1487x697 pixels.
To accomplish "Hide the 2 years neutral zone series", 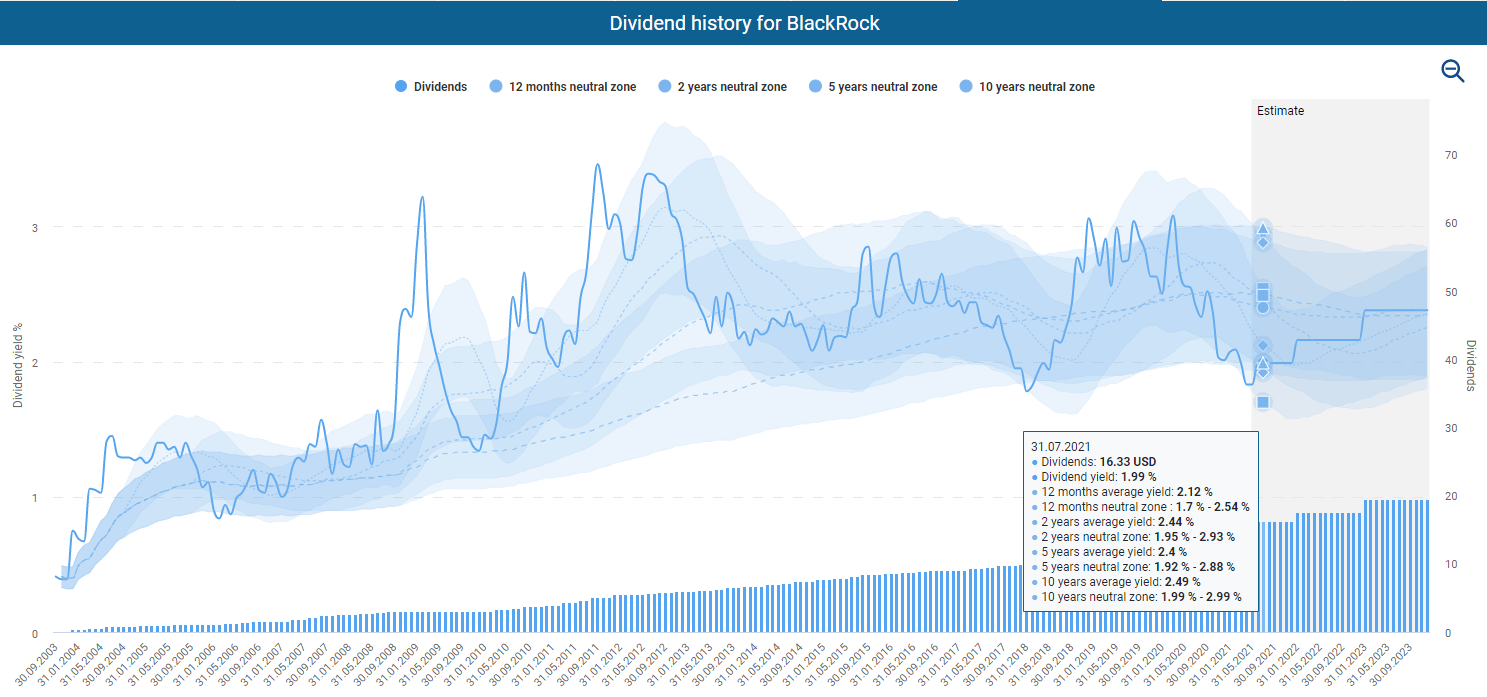I will pos(723,87).
